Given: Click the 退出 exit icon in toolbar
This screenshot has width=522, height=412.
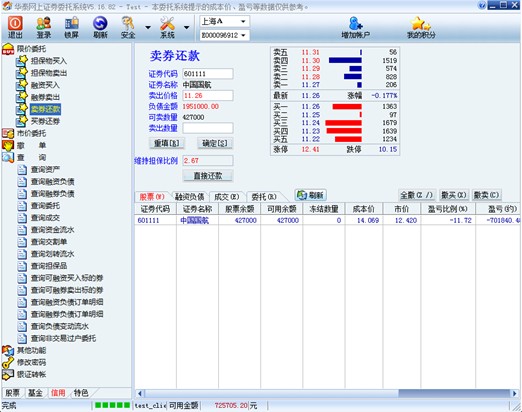Looking at the screenshot, I should 15,23.
